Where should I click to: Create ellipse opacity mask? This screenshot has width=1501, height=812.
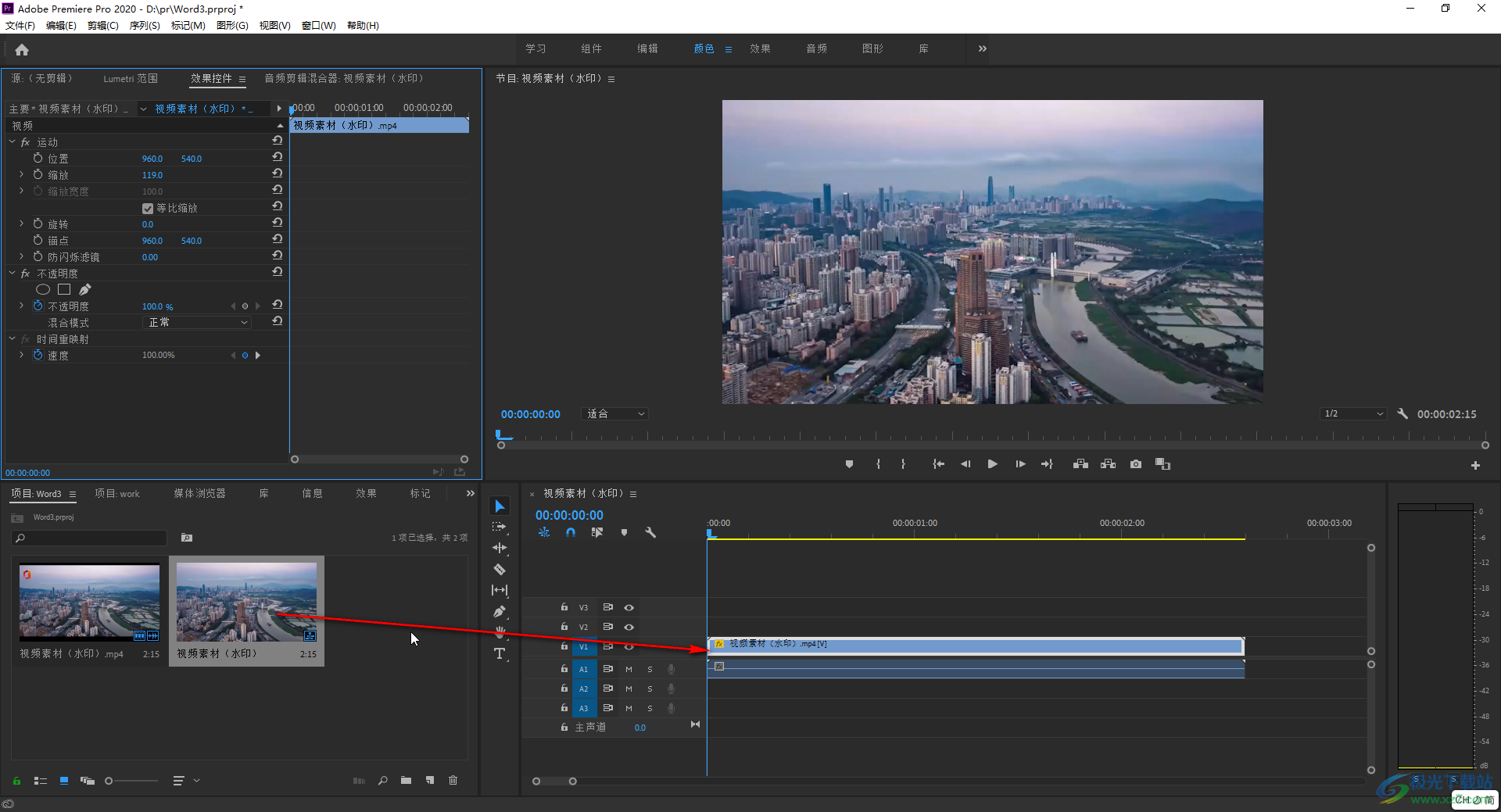pos(43,290)
